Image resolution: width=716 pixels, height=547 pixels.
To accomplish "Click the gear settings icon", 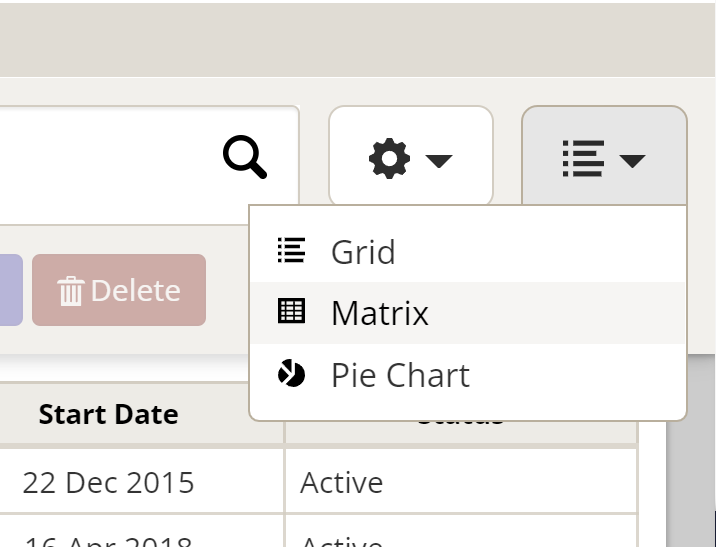I will [x=389, y=158].
